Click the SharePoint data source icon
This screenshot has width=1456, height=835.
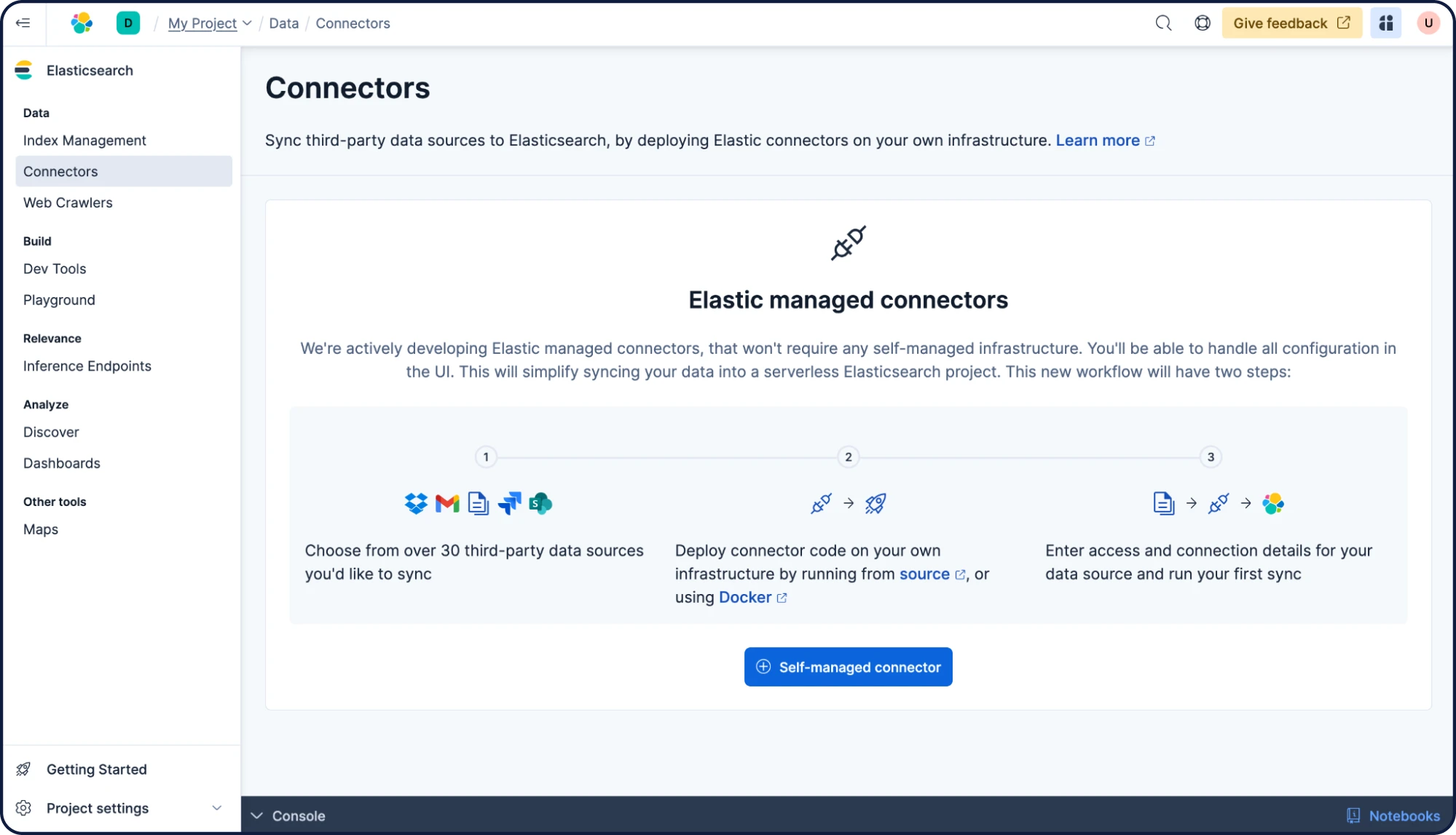[540, 503]
